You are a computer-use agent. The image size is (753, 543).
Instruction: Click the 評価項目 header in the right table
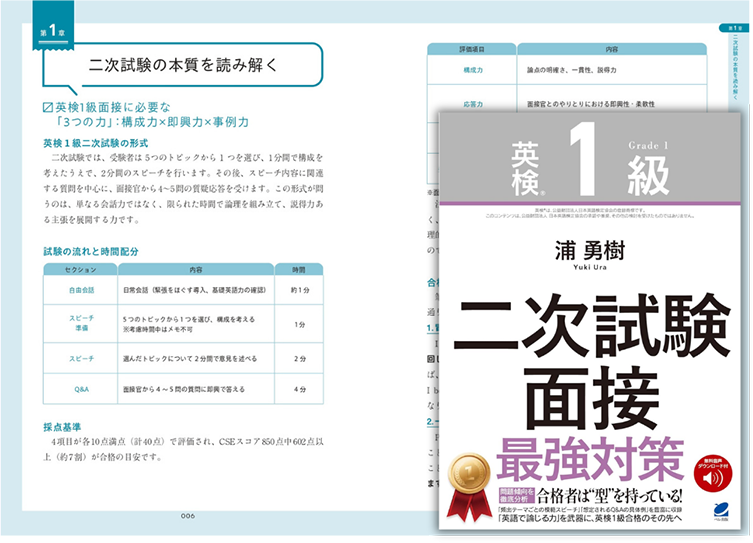click(x=472, y=49)
